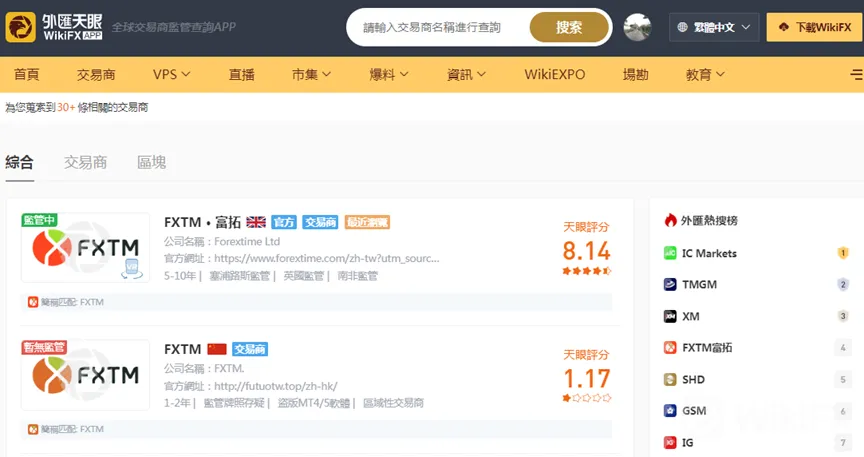Click the 下載WikiFX button
This screenshot has height=457, width=864.
pyautogui.click(x=815, y=27)
